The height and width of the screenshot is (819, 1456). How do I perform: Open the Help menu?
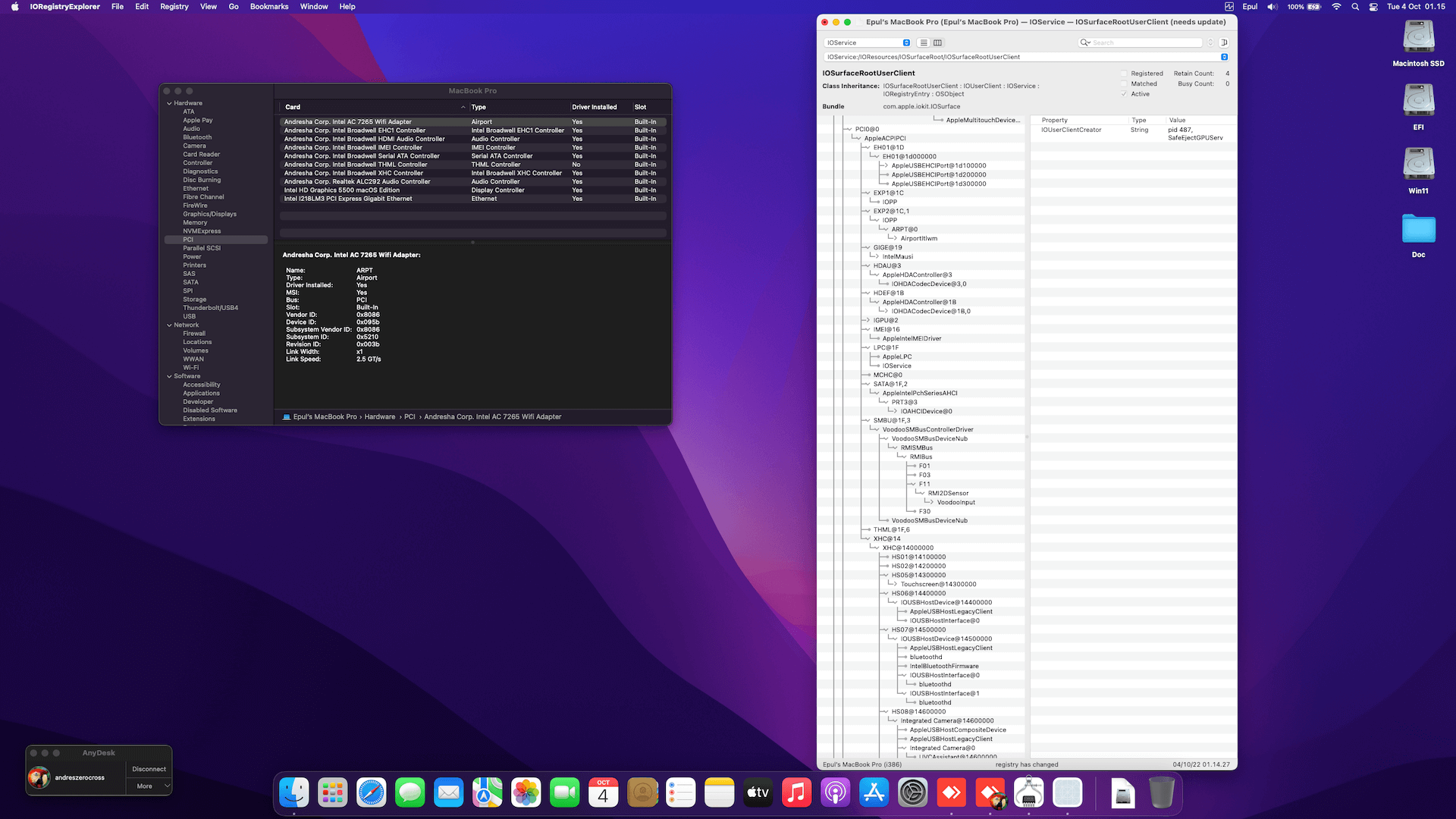tap(347, 7)
